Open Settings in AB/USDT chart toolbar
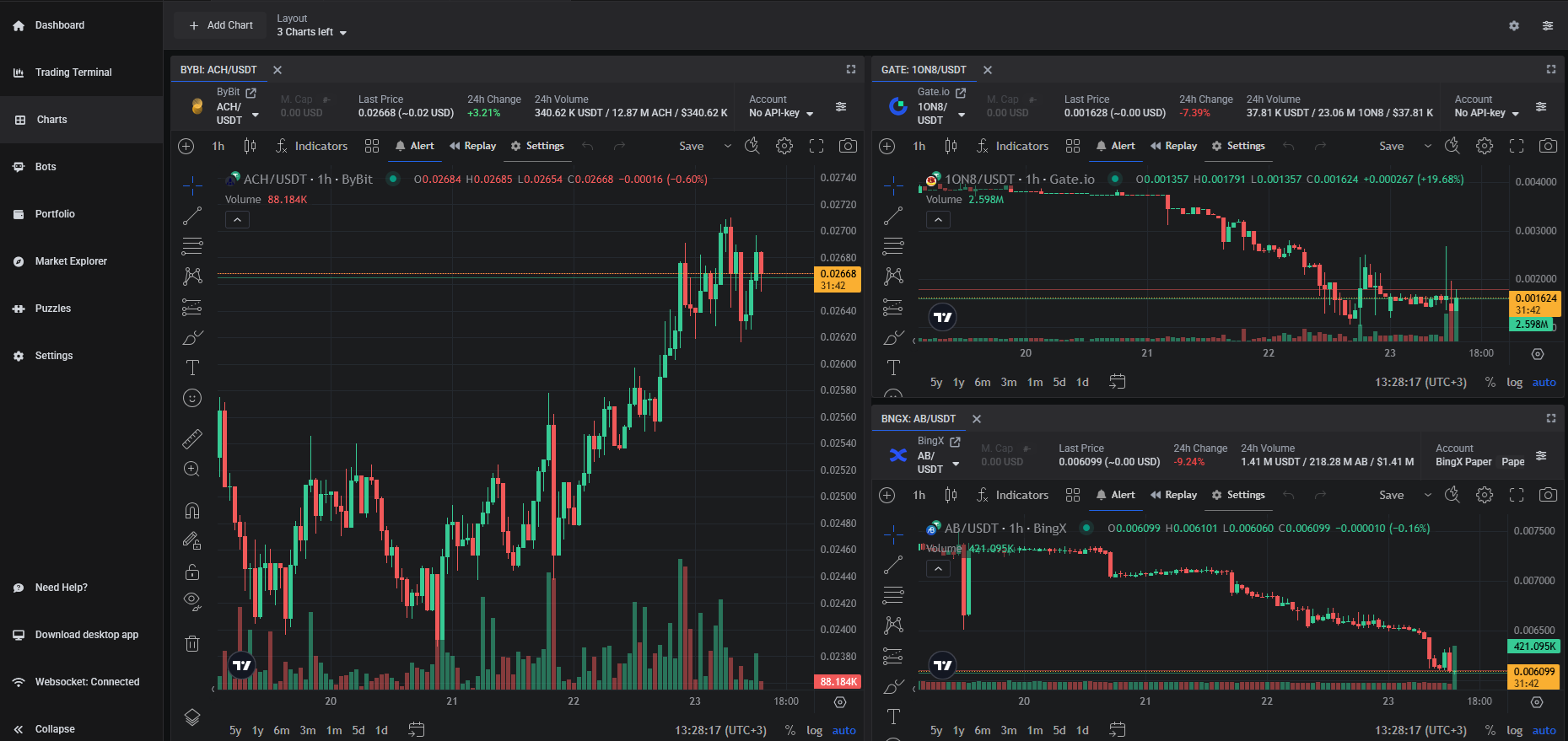The height and width of the screenshot is (741, 1568). pyautogui.click(x=1238, y=495)
